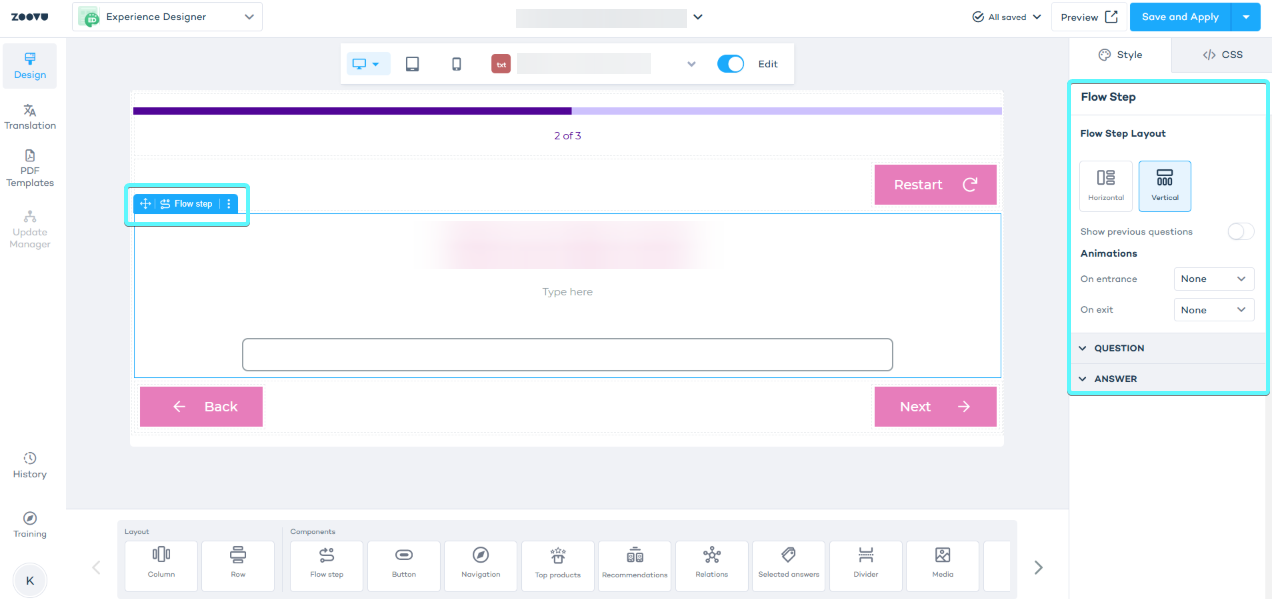This screenshot has height=599, width=1272.
Task: Click the Type here text field
Action: [x=567, y=291]
